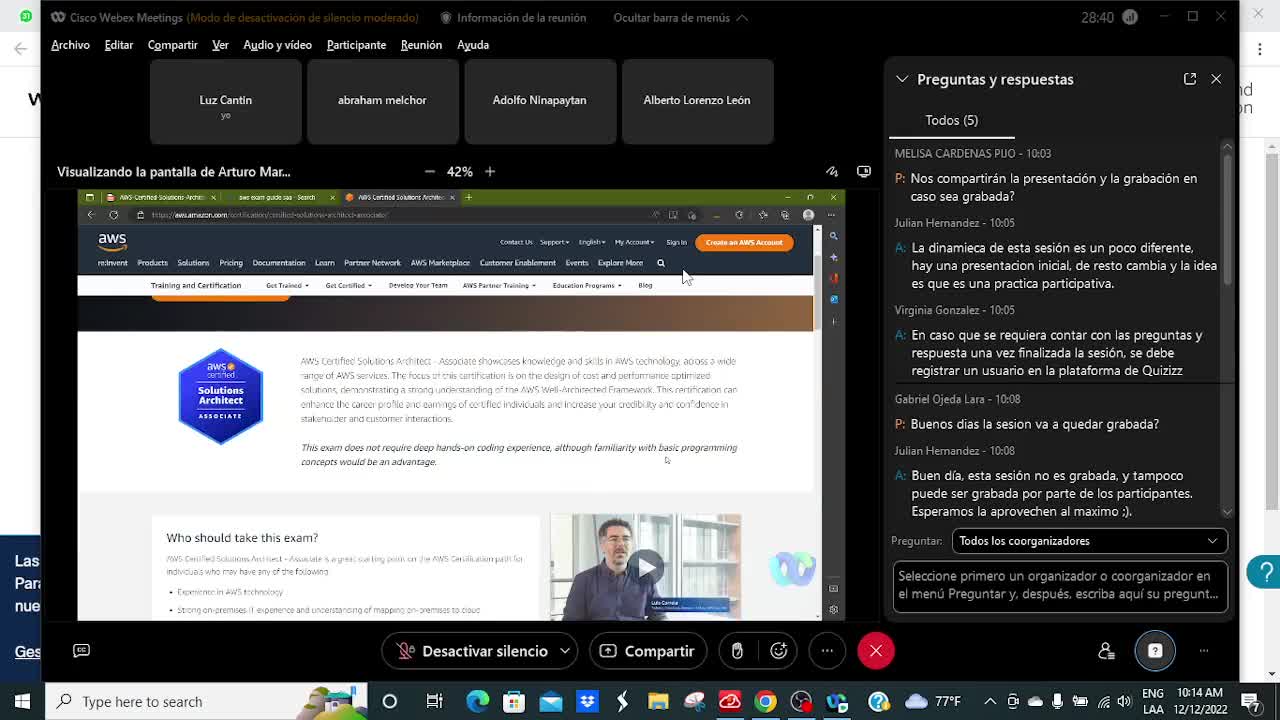The height and width of the screenshot is (720, 1280).
Task: Open the Editar menu
Action: pos(119,45)
